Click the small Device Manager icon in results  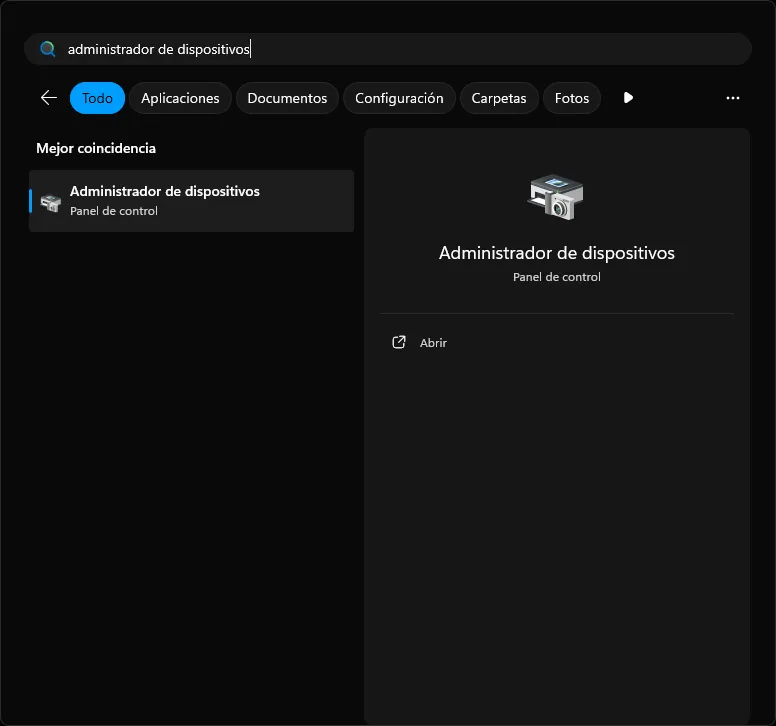[x=50, y=202]
